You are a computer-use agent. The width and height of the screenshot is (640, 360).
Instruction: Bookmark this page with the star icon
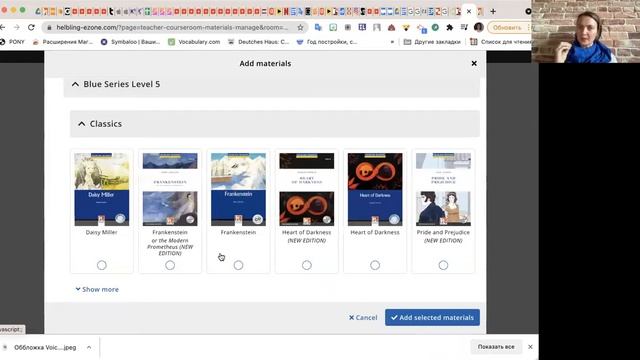click(300, 27)
